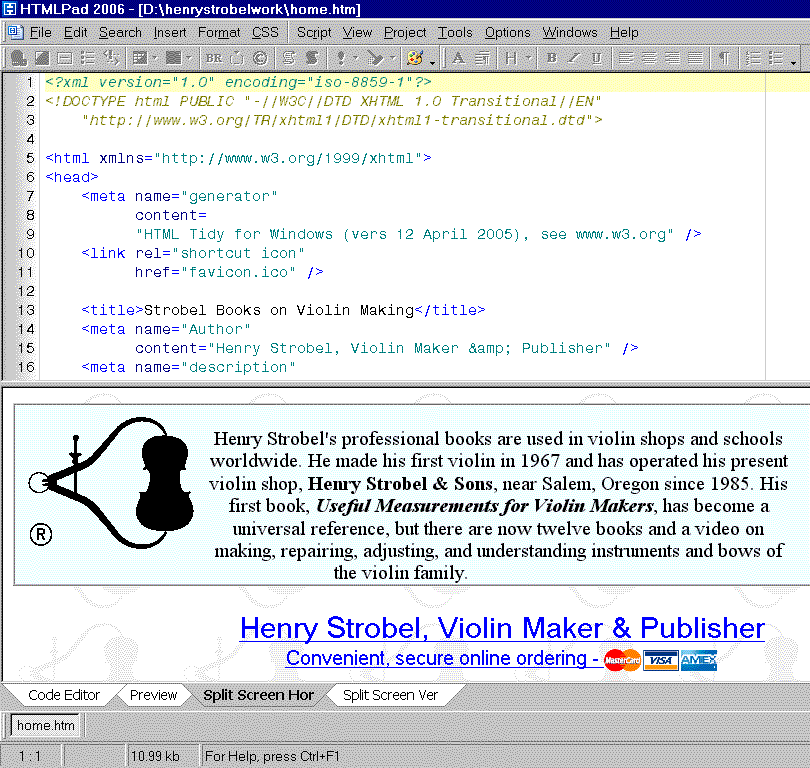
Task: Open the Insert menu
Action: 170,33
